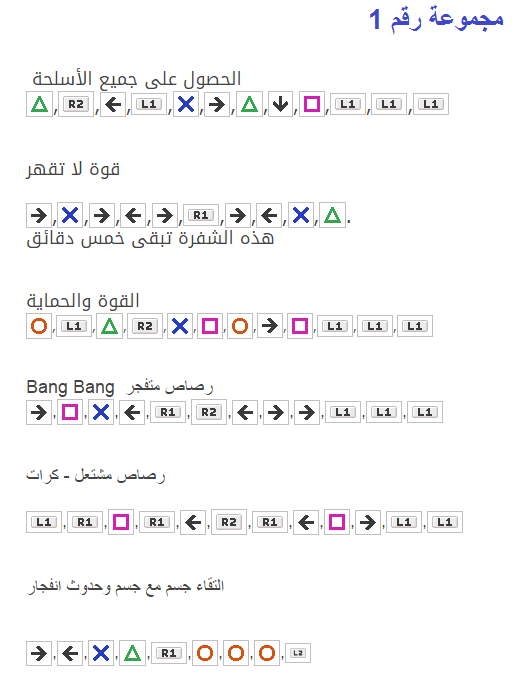
Task: Click the heading الحصول على جميع الأسلحة
Action: 137,79
